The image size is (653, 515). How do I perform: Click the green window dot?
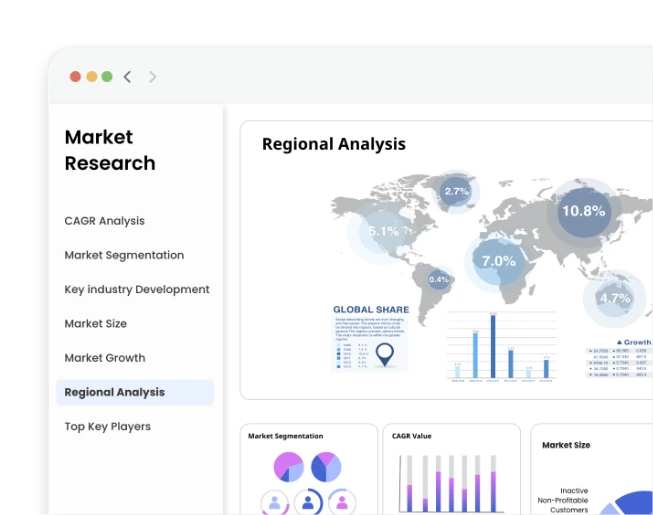(x=107, y=77)
